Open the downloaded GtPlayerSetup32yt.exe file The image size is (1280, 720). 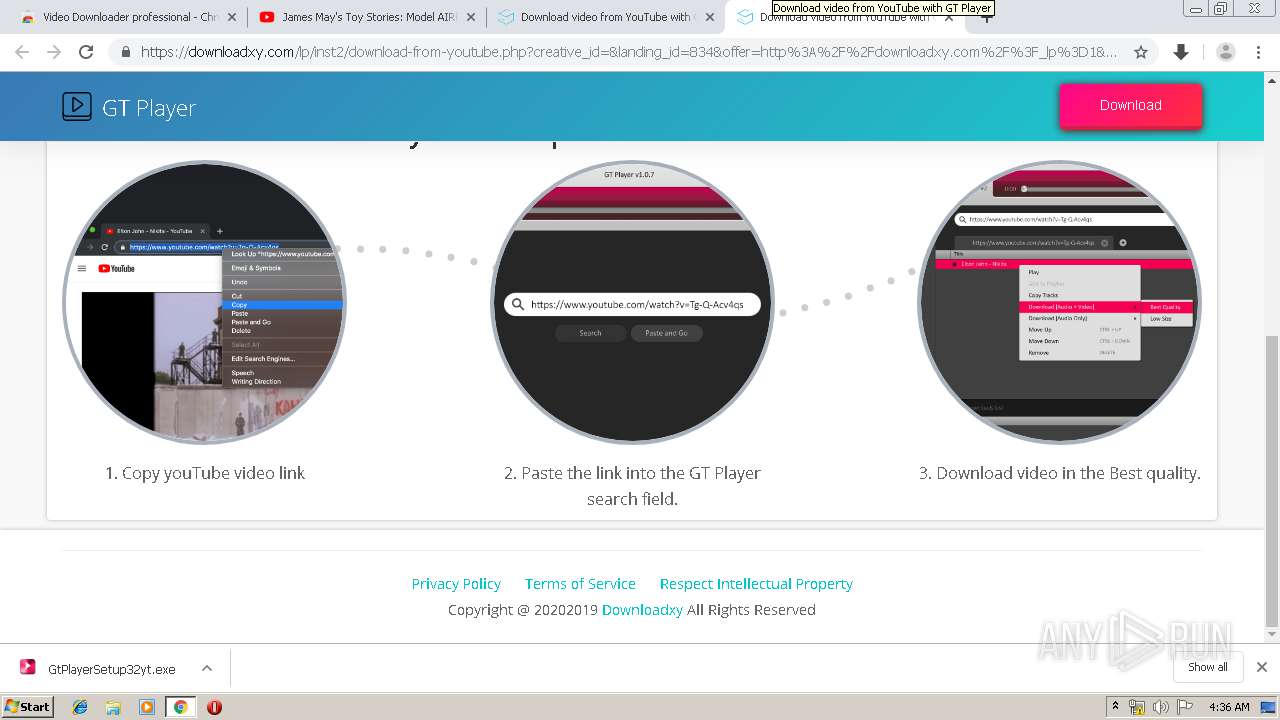click(x=111, y=669)
